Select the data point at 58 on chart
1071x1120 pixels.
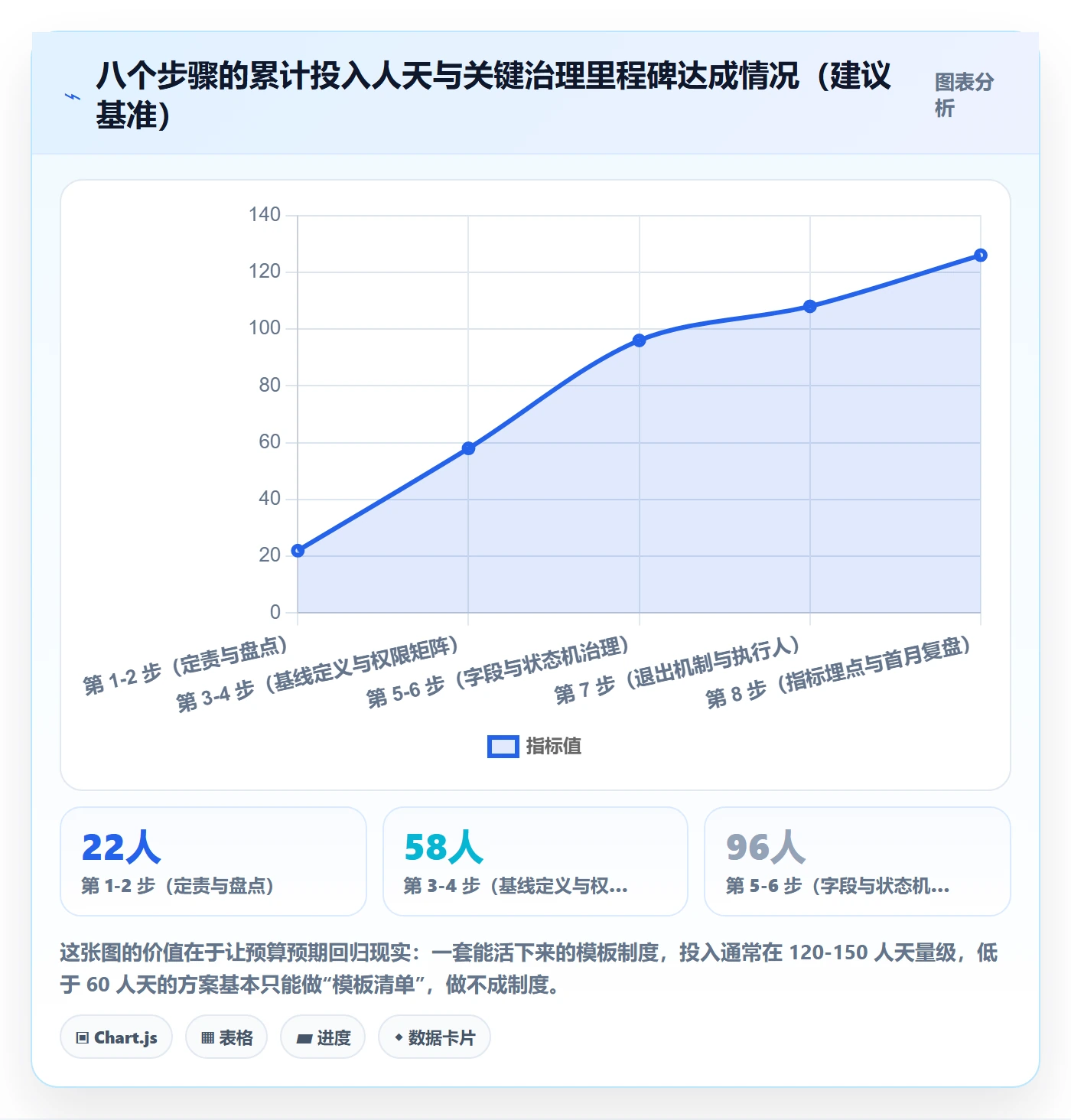[x=468, y=448]
